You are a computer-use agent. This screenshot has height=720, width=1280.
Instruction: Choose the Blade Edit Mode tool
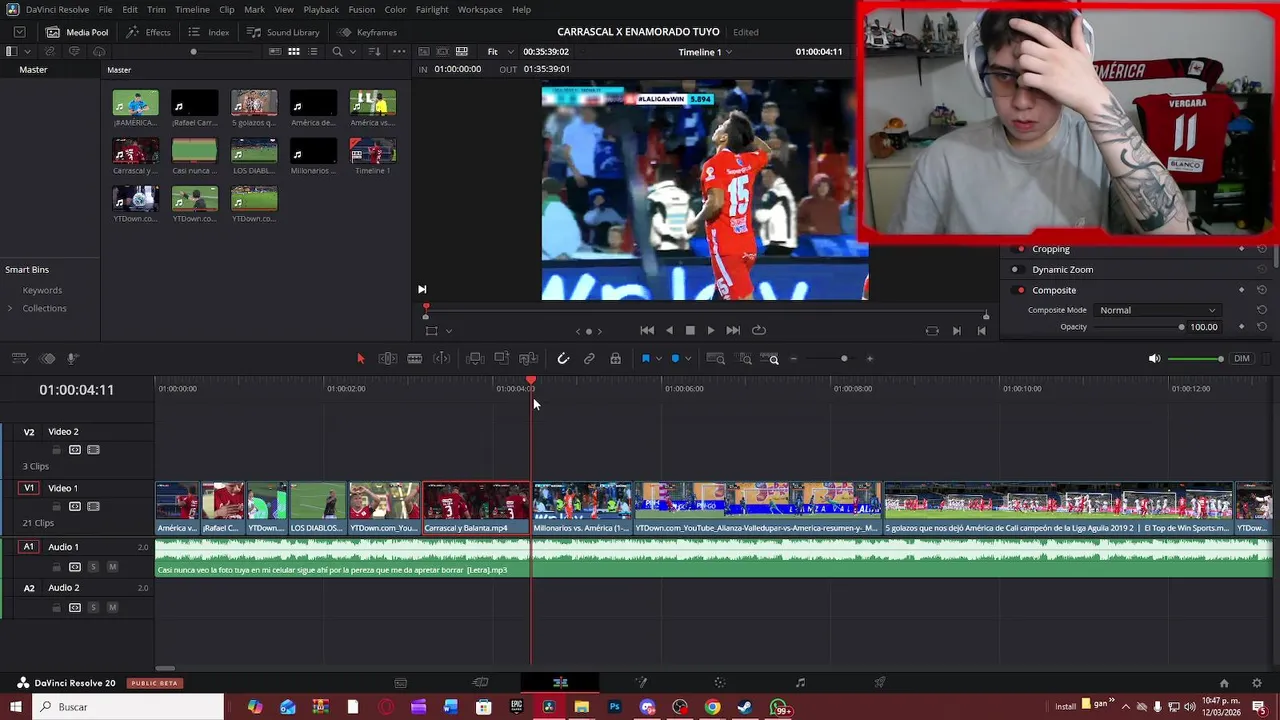point(414,359)
